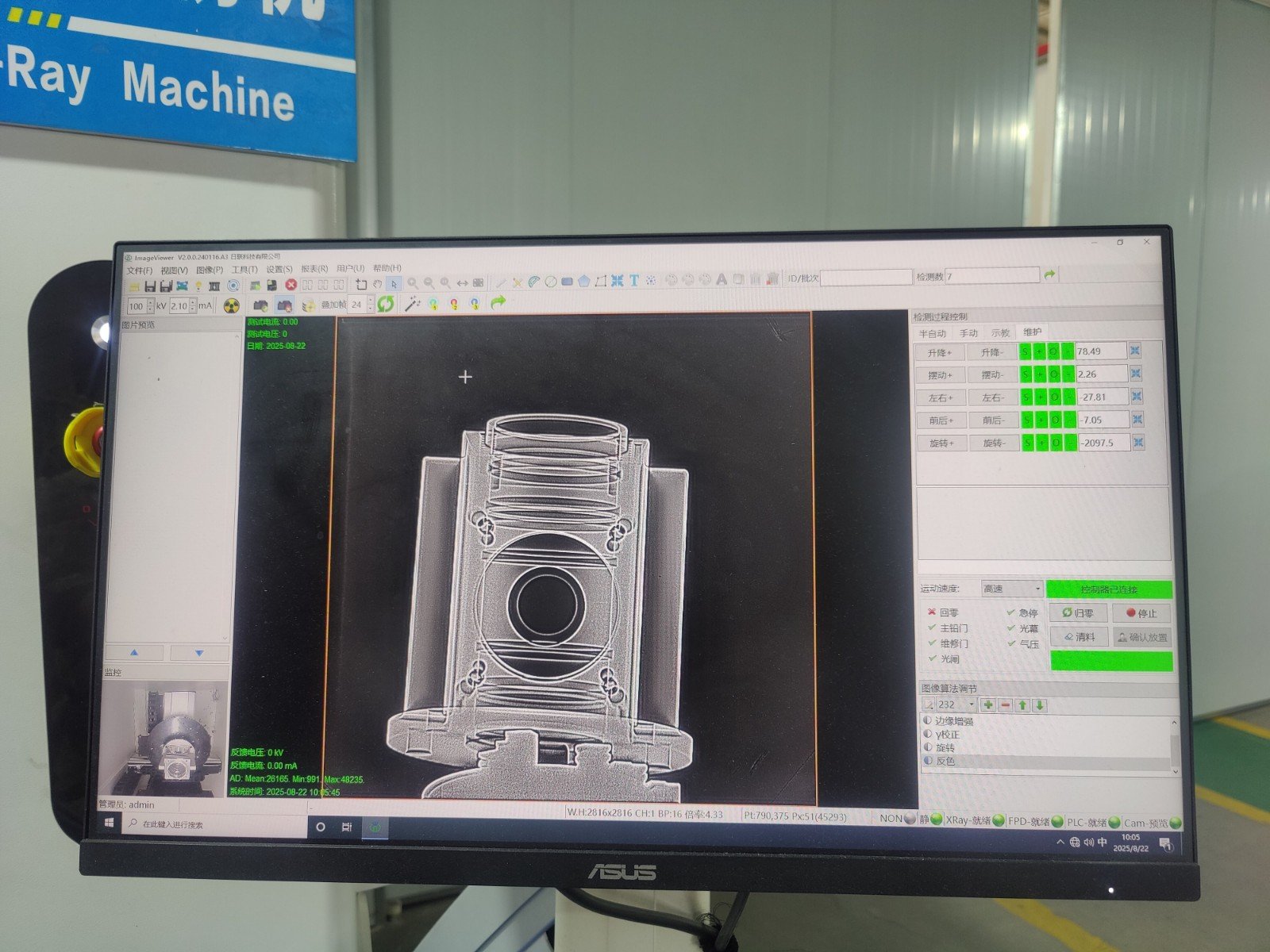This screenshot has height=952, width=1270.
Task: Click the ID/批次 input field
Action: point(865,277)
